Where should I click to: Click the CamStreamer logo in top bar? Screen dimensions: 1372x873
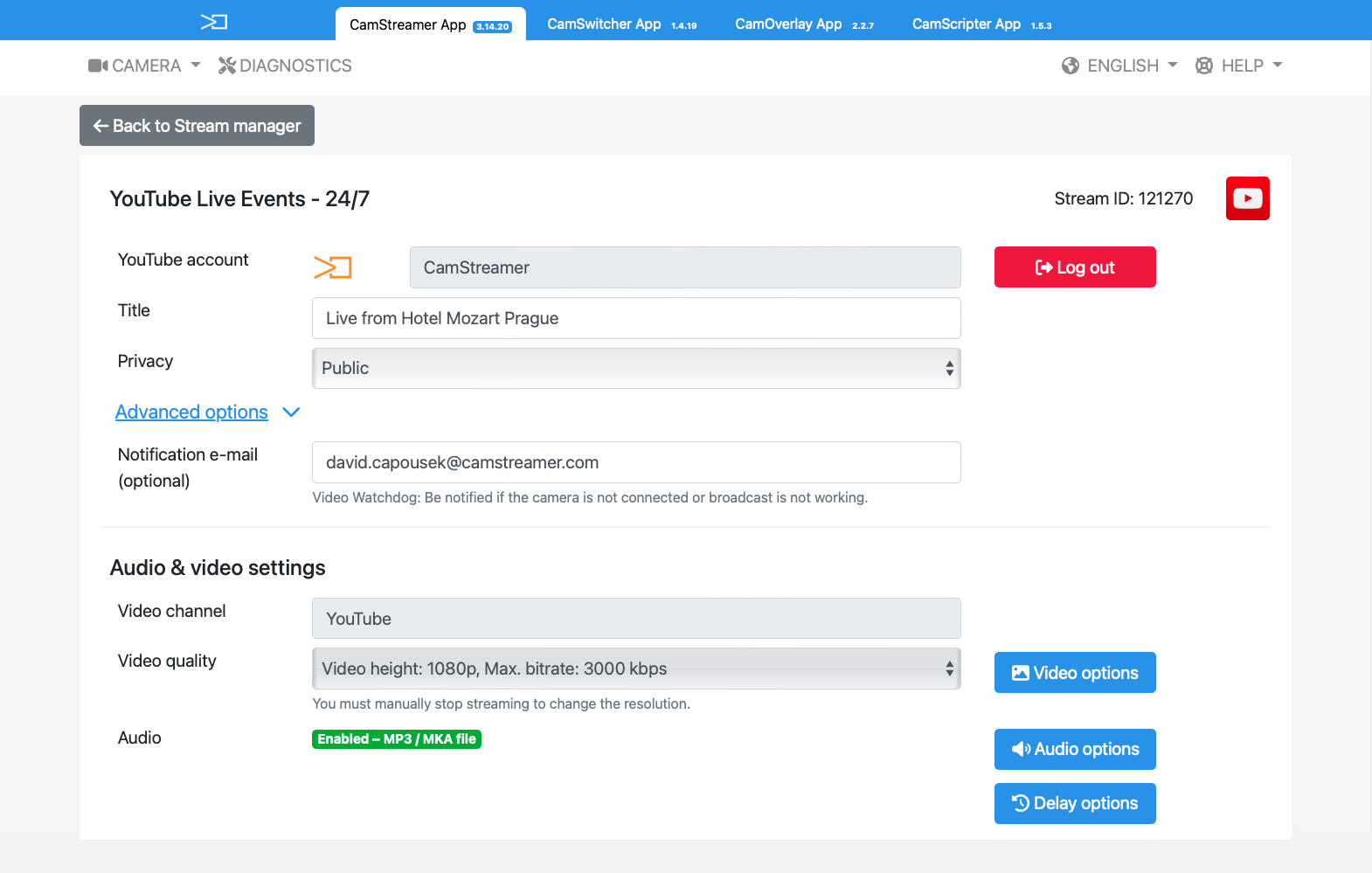point(214,22)
